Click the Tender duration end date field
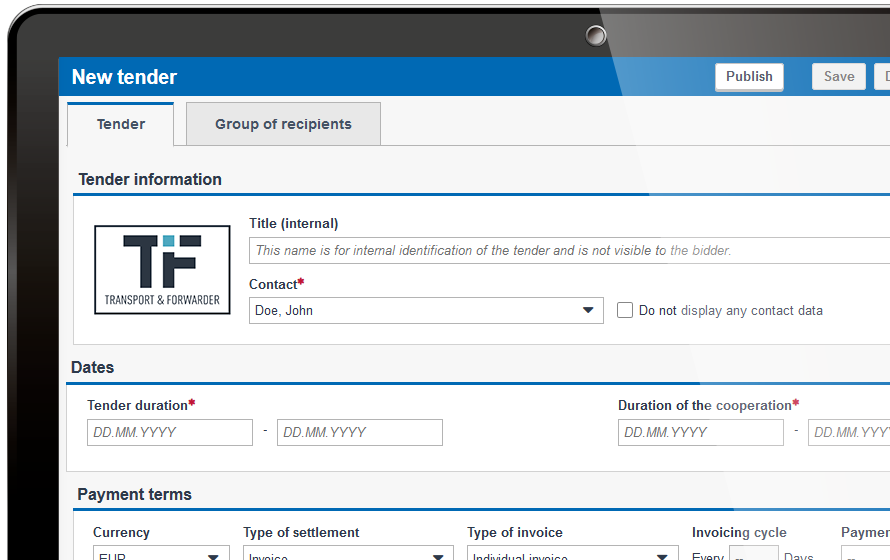 click(359, 432)
